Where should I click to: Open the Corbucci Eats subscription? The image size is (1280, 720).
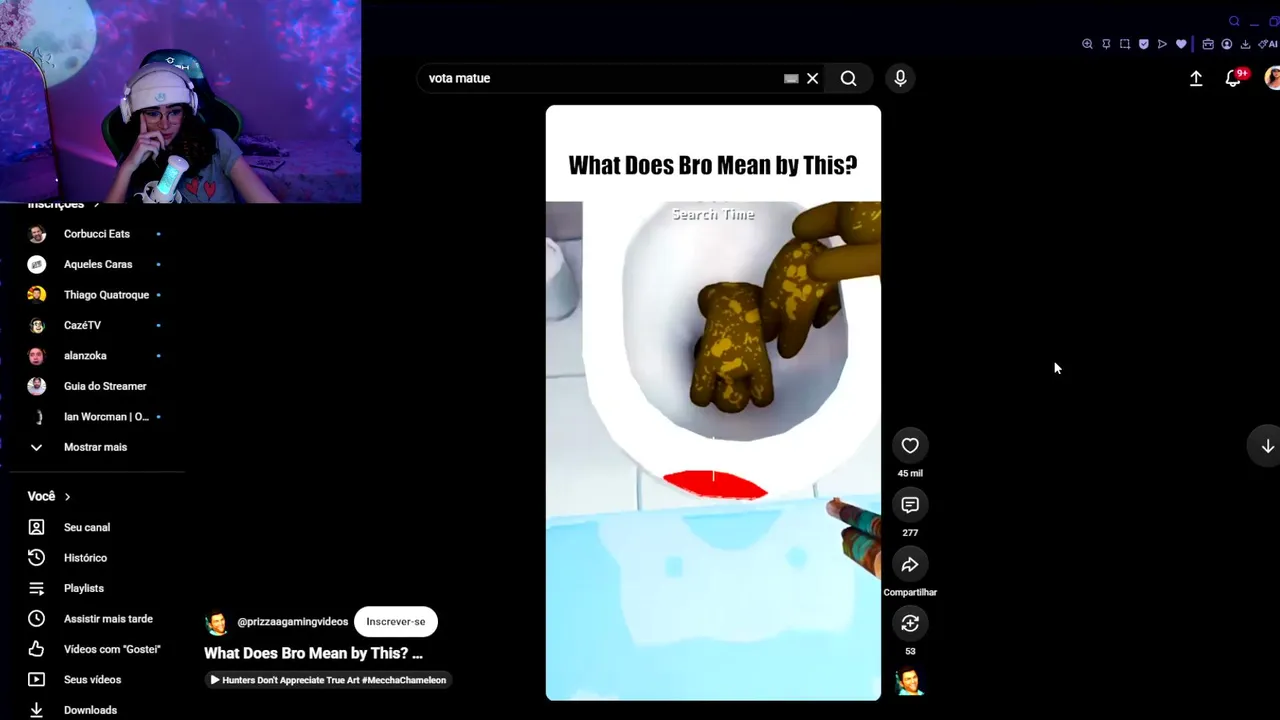point(96,234)
